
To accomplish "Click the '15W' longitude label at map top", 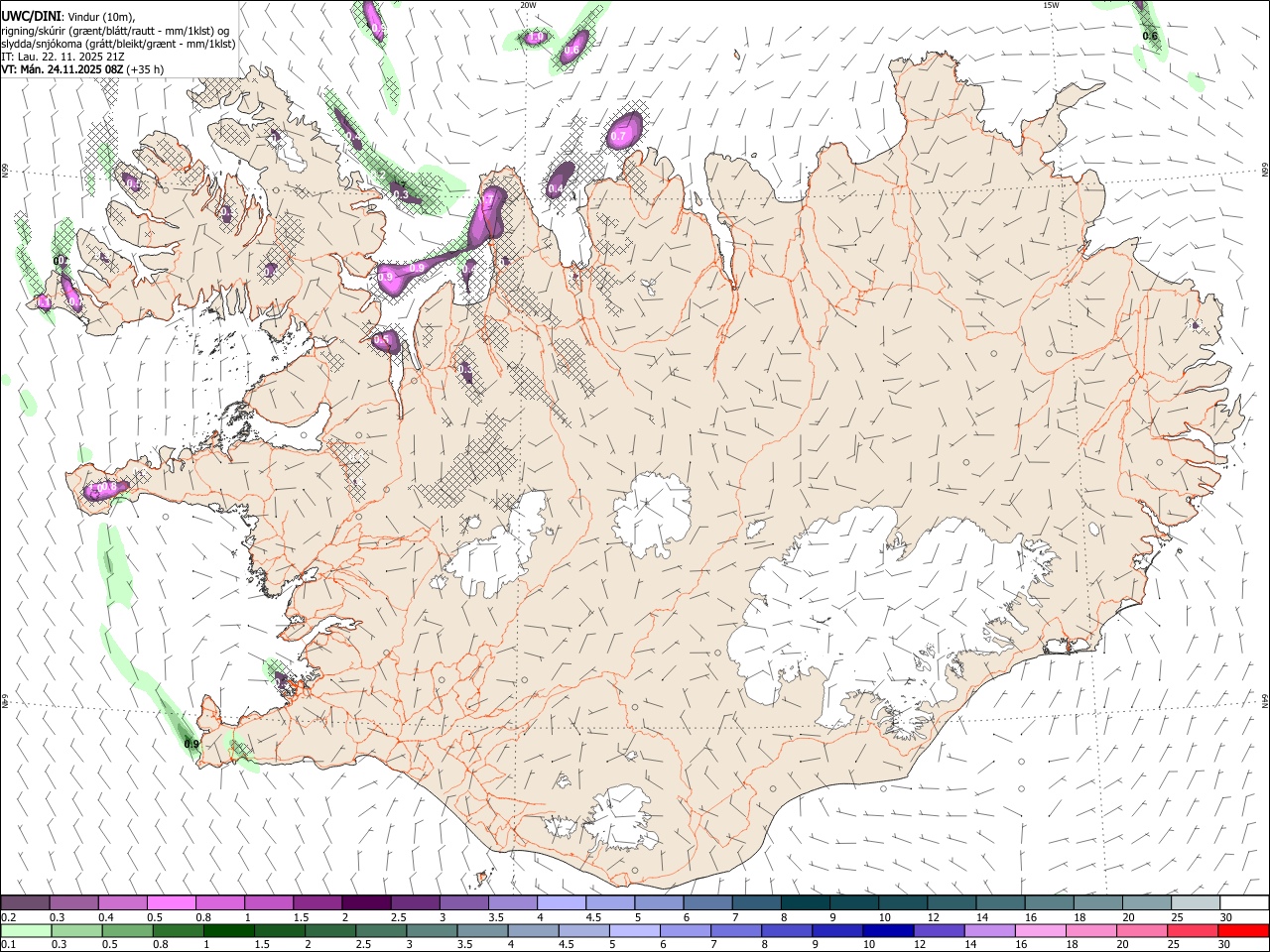I will [x=1051, y=5].
